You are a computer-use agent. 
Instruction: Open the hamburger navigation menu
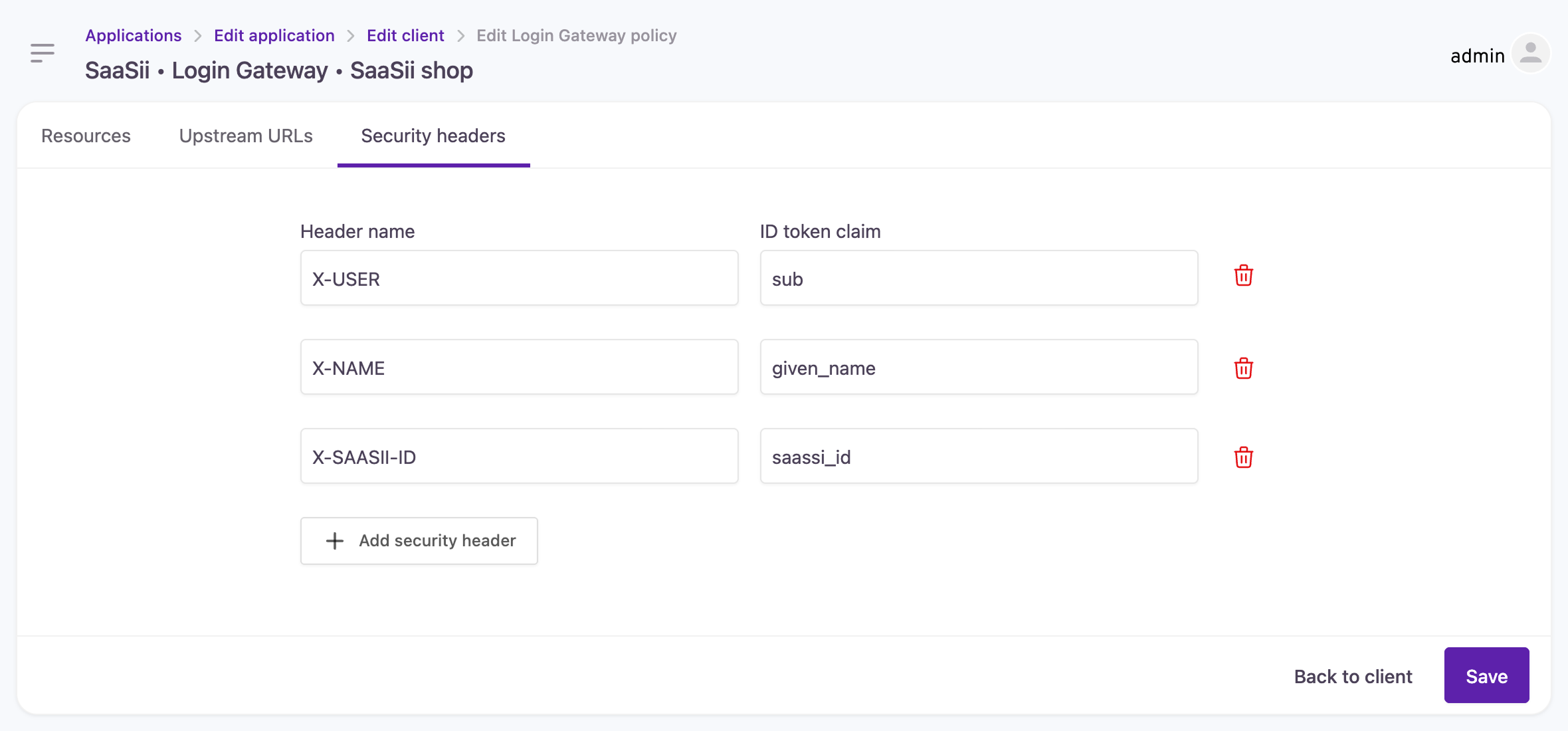click(x=43, y=53)
